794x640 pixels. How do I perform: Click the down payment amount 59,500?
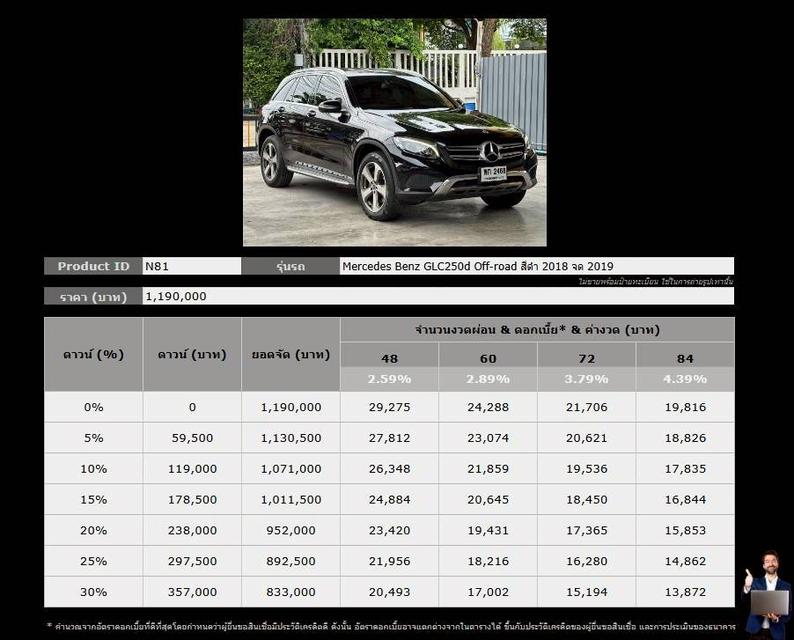pyautogui.click(x=192, y=438)
